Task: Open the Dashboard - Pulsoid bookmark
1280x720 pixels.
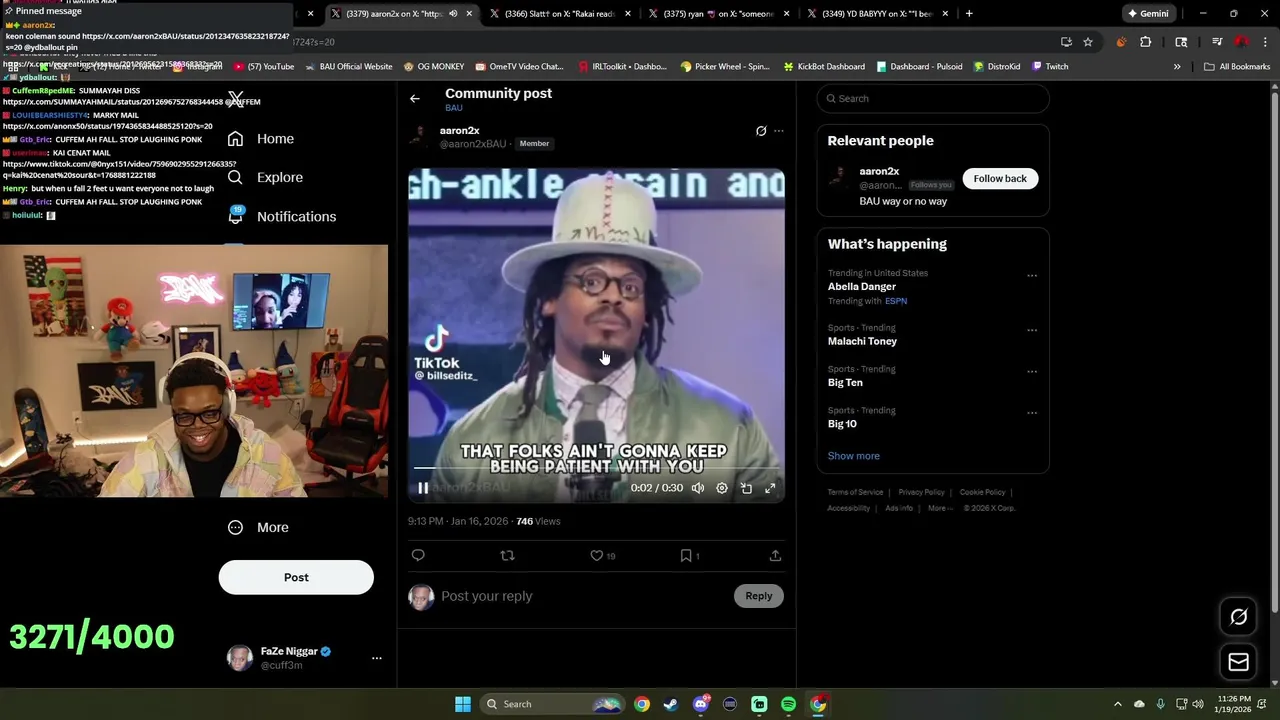Action: tap(919, 67)
